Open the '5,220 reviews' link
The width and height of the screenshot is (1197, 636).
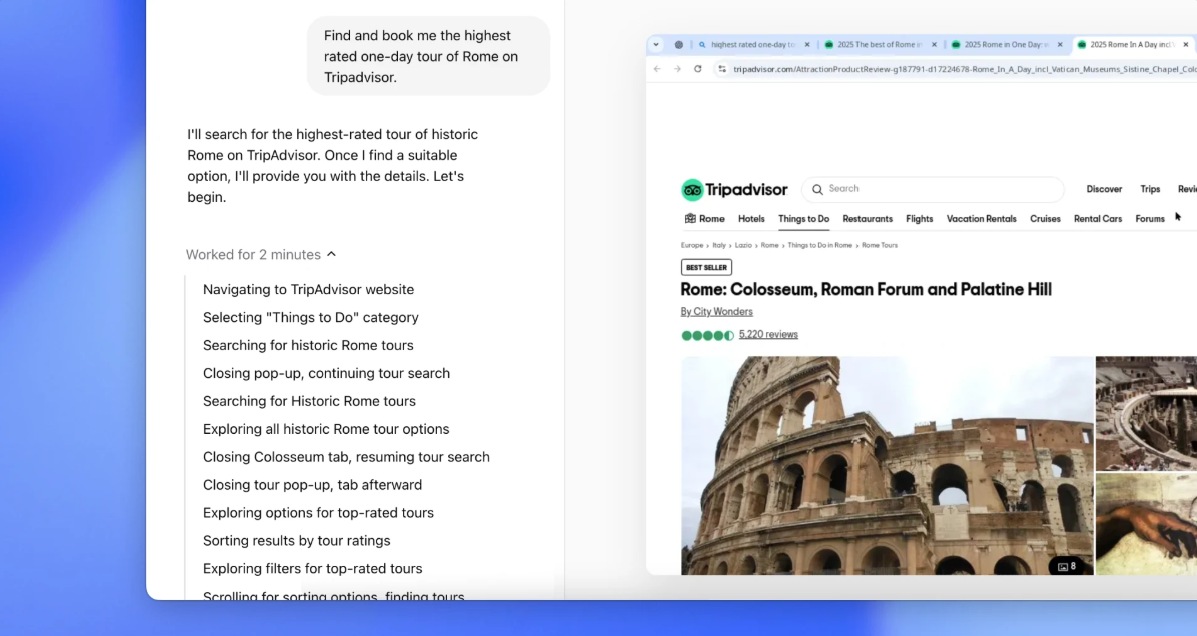pyautogui.click(x=768, y=334)
